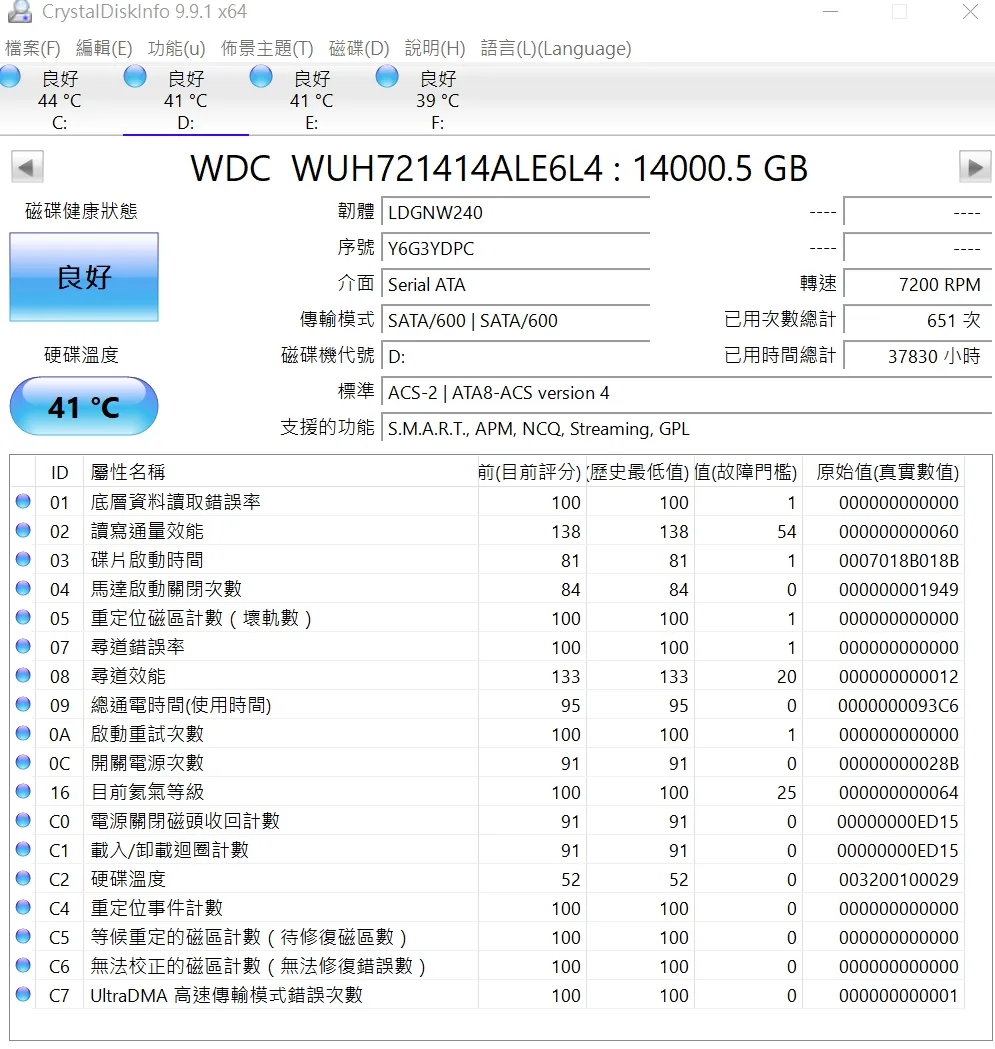Click the interface field Serial ATA
This screenshot has height=1049, width=995.
click(x=515, y=285)
